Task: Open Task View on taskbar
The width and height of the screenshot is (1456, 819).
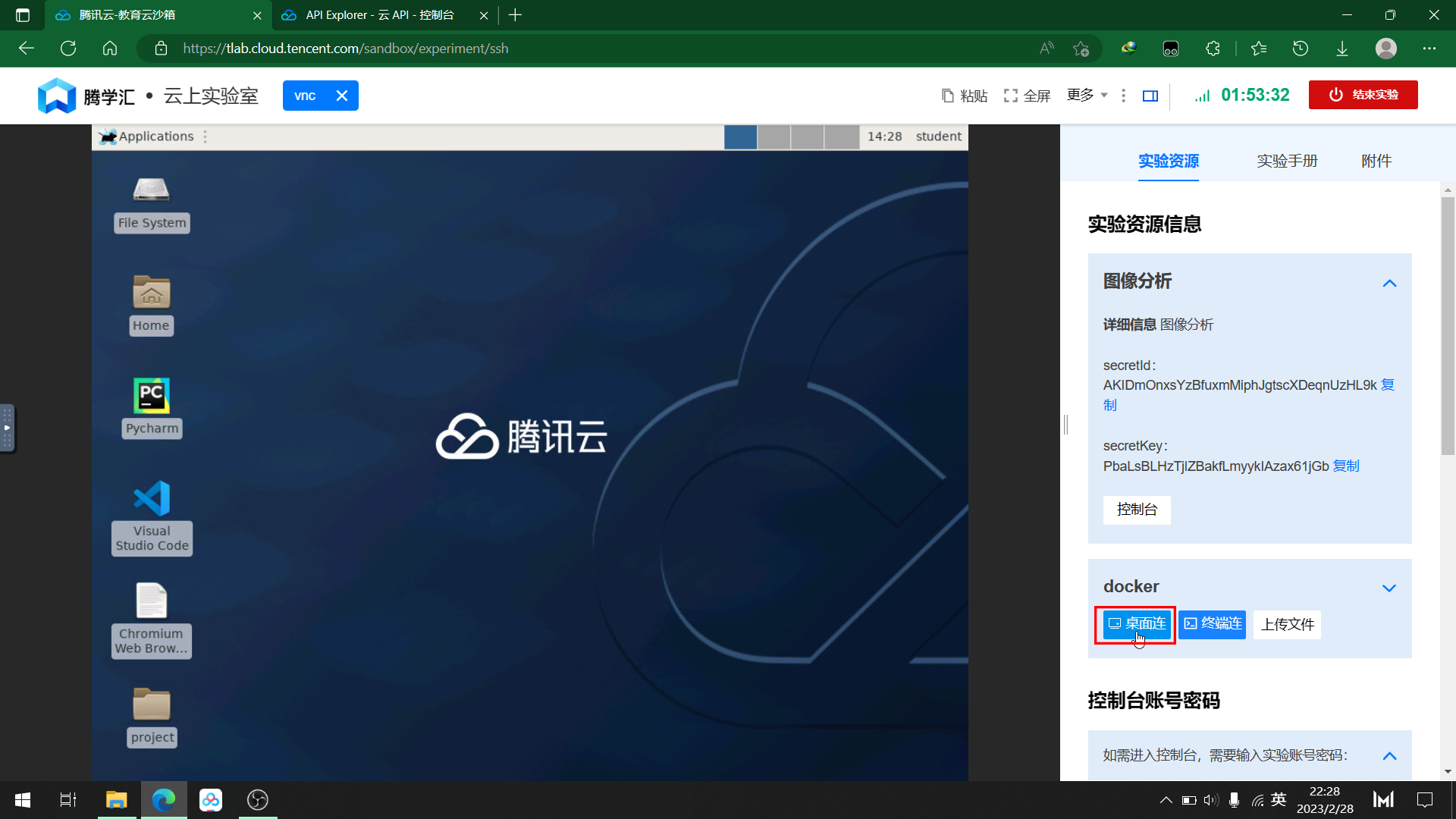Action: pyautogui.click(x=68, y=800)
